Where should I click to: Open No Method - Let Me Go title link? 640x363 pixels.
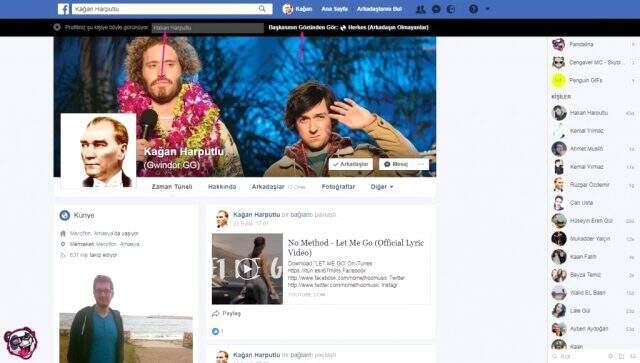point(356,247)
